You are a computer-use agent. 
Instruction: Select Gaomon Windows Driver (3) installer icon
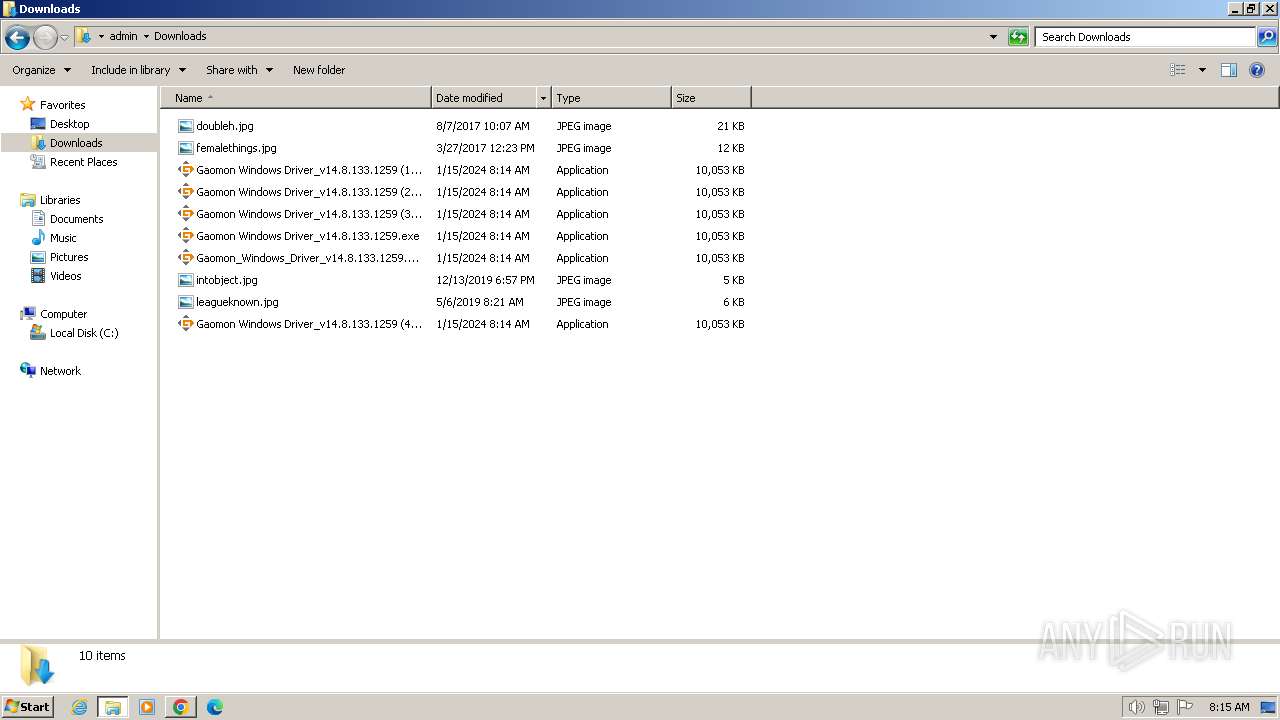(x=185, y=214)
